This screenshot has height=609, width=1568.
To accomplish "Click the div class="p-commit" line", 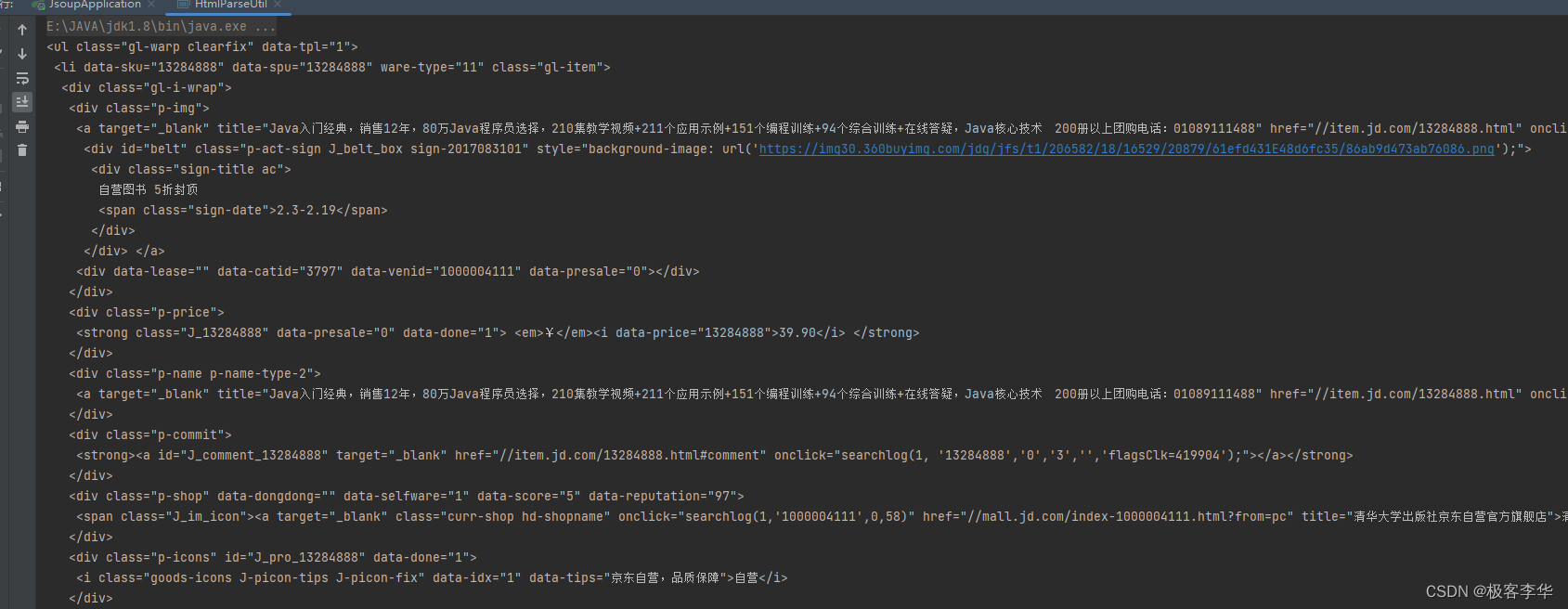I will [x=150, y=434].
